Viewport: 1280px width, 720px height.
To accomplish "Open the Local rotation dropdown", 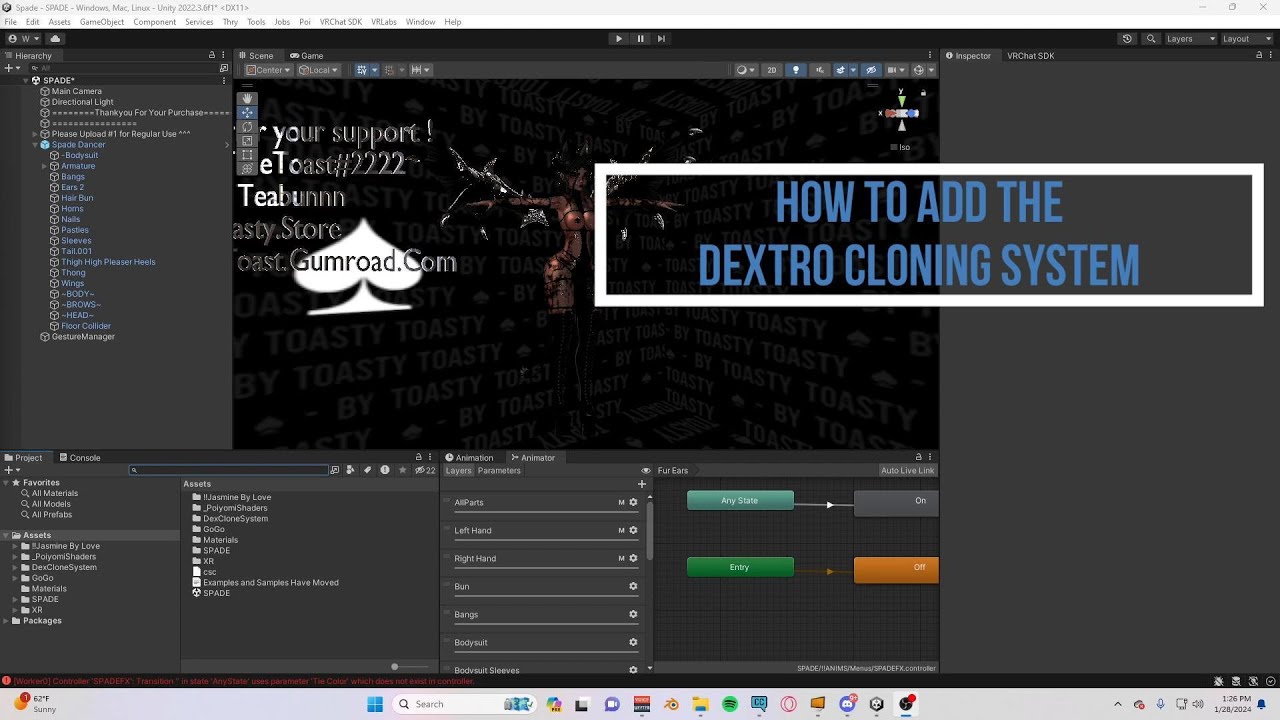I will [318, 70].
